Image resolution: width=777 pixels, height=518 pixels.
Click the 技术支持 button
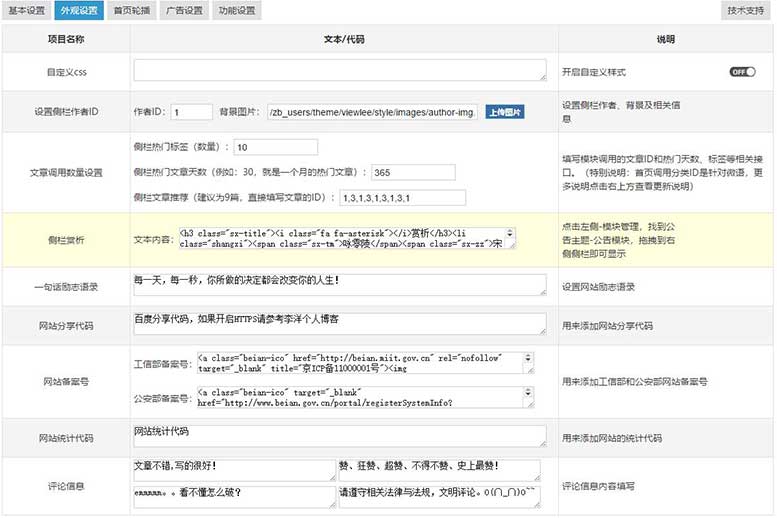coord(745,11)
